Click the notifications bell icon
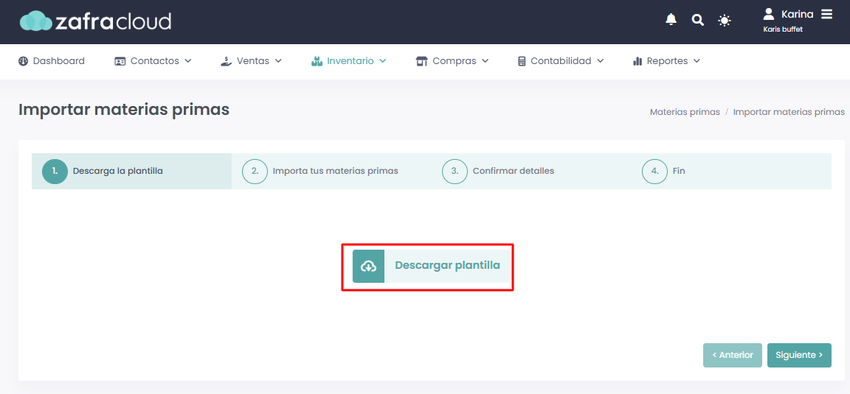The image size is (850, 394). click(671, 20)
